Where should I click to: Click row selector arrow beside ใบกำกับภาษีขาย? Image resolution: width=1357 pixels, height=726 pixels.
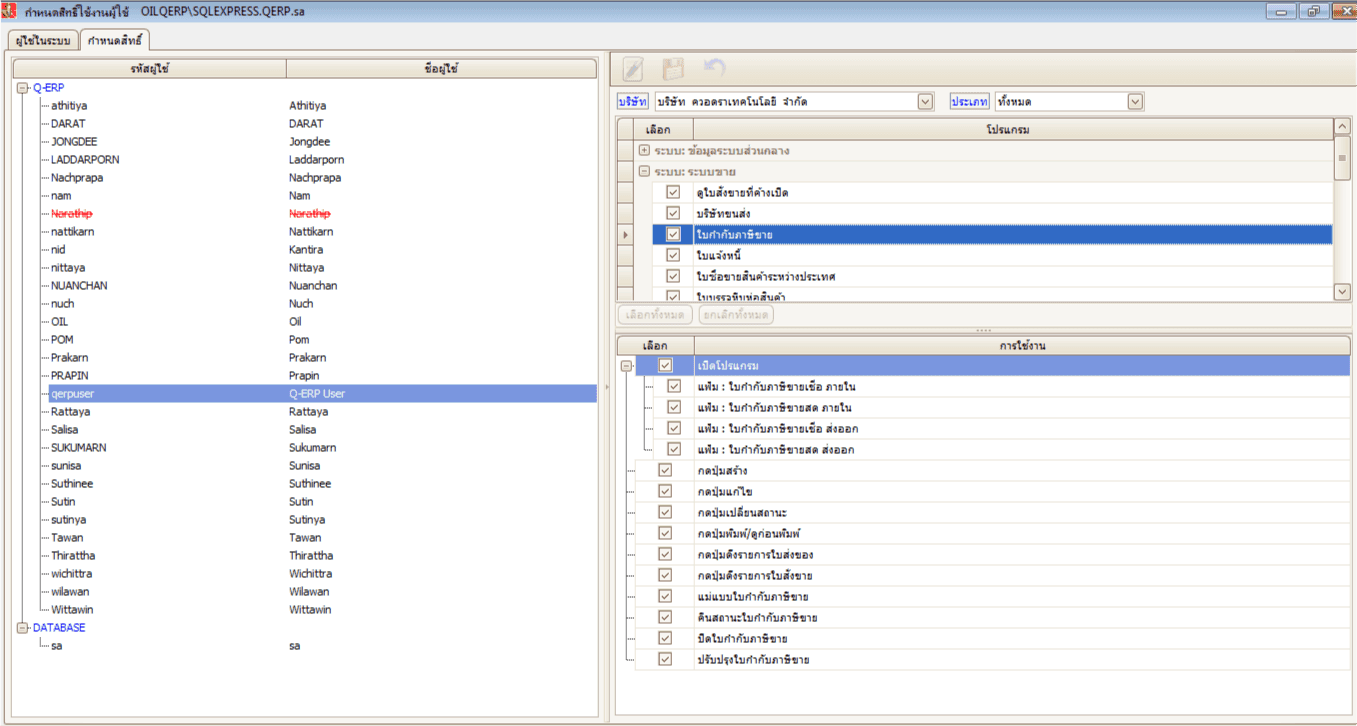(626, 234)
